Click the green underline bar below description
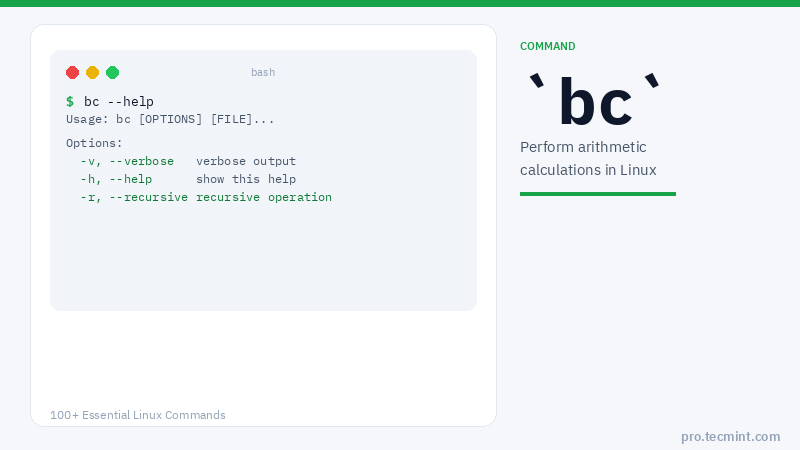Viewport: 800px width, 450px height. tap(598, 194)
